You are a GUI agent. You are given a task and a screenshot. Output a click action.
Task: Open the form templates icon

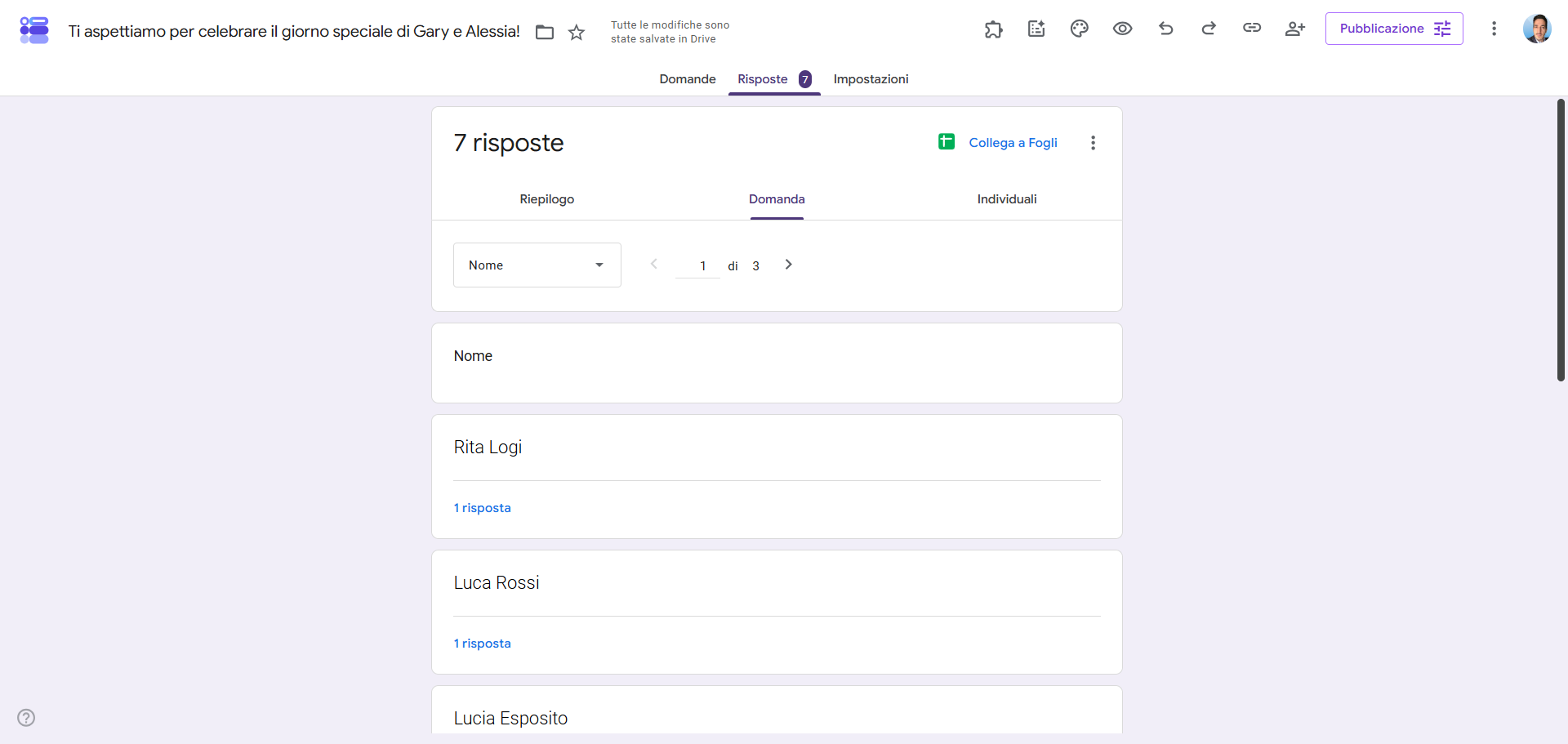coord(1036,29)
